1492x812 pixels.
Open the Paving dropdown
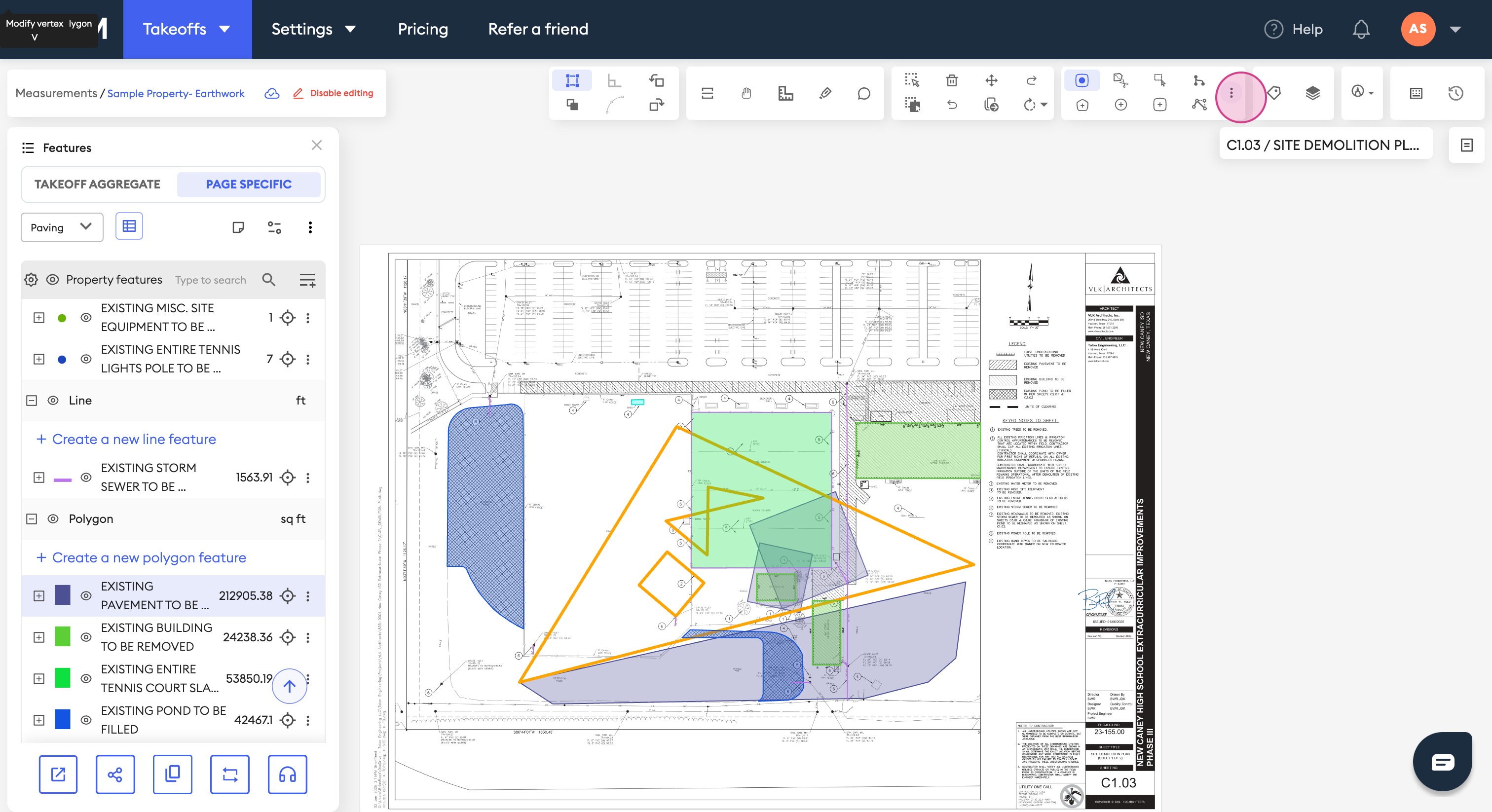[61, 227]
